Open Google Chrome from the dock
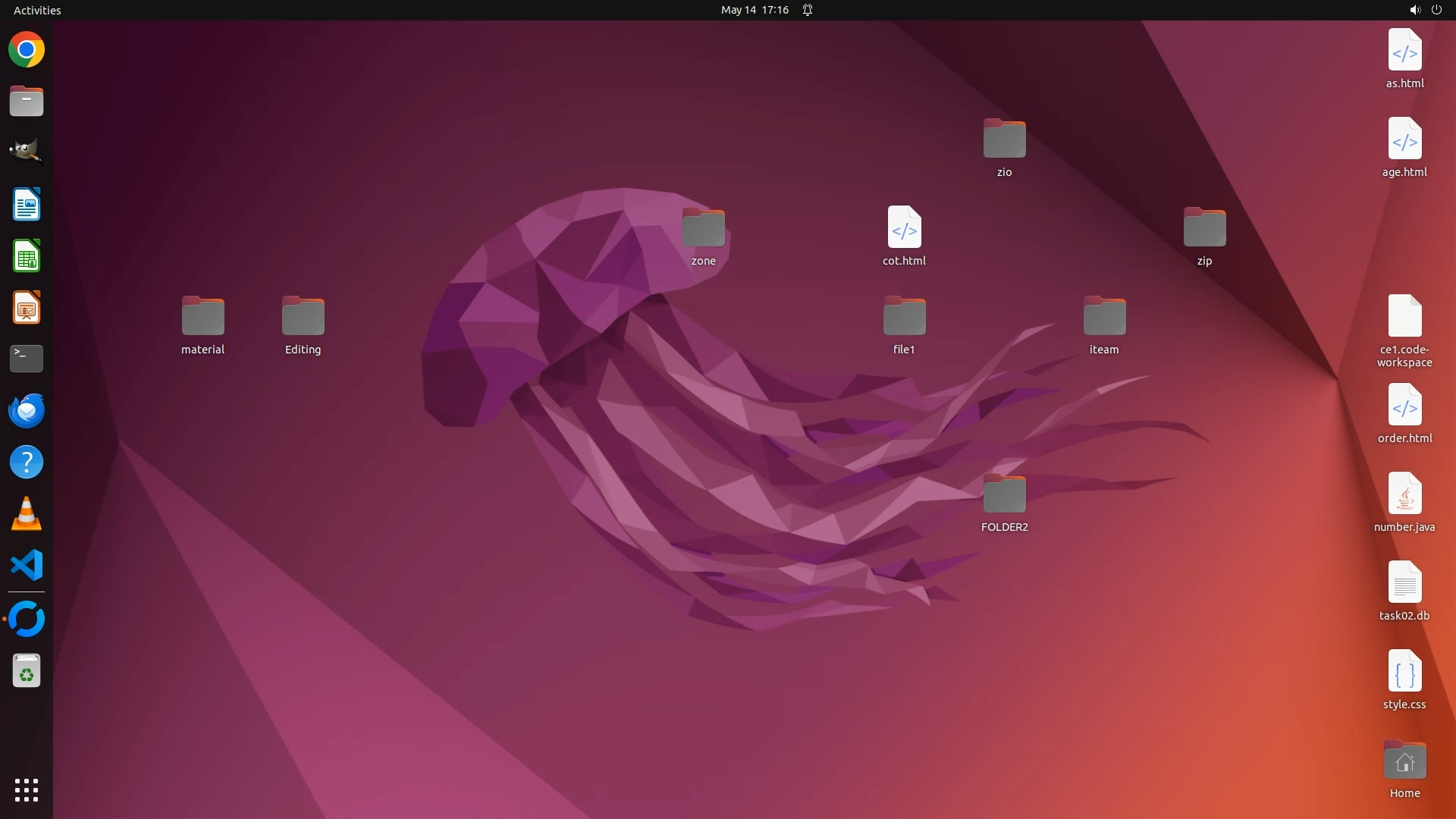The image size is (1456, 819). pyautogui.click(x=27, y=50)
